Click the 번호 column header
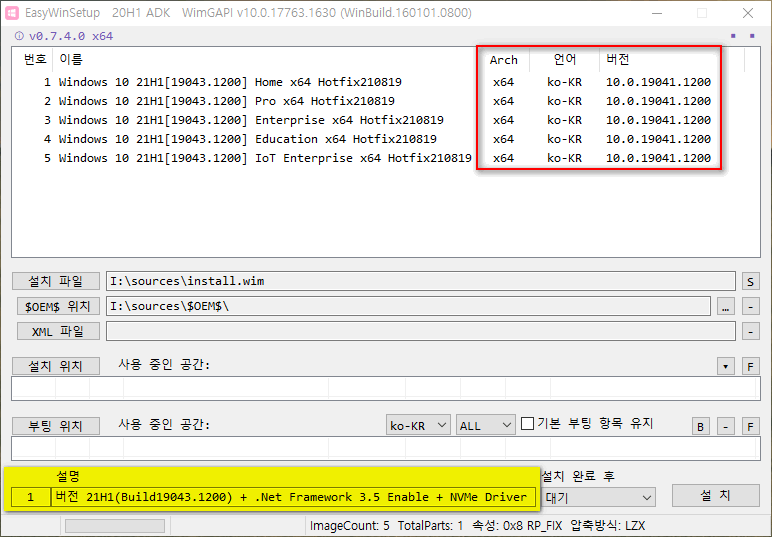Viewport: 772px width, 537px height. coord(33,60)
